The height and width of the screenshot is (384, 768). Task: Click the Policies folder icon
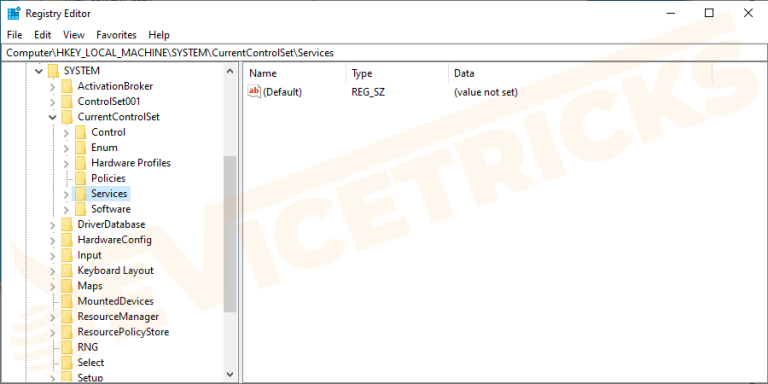click(81, 178)
